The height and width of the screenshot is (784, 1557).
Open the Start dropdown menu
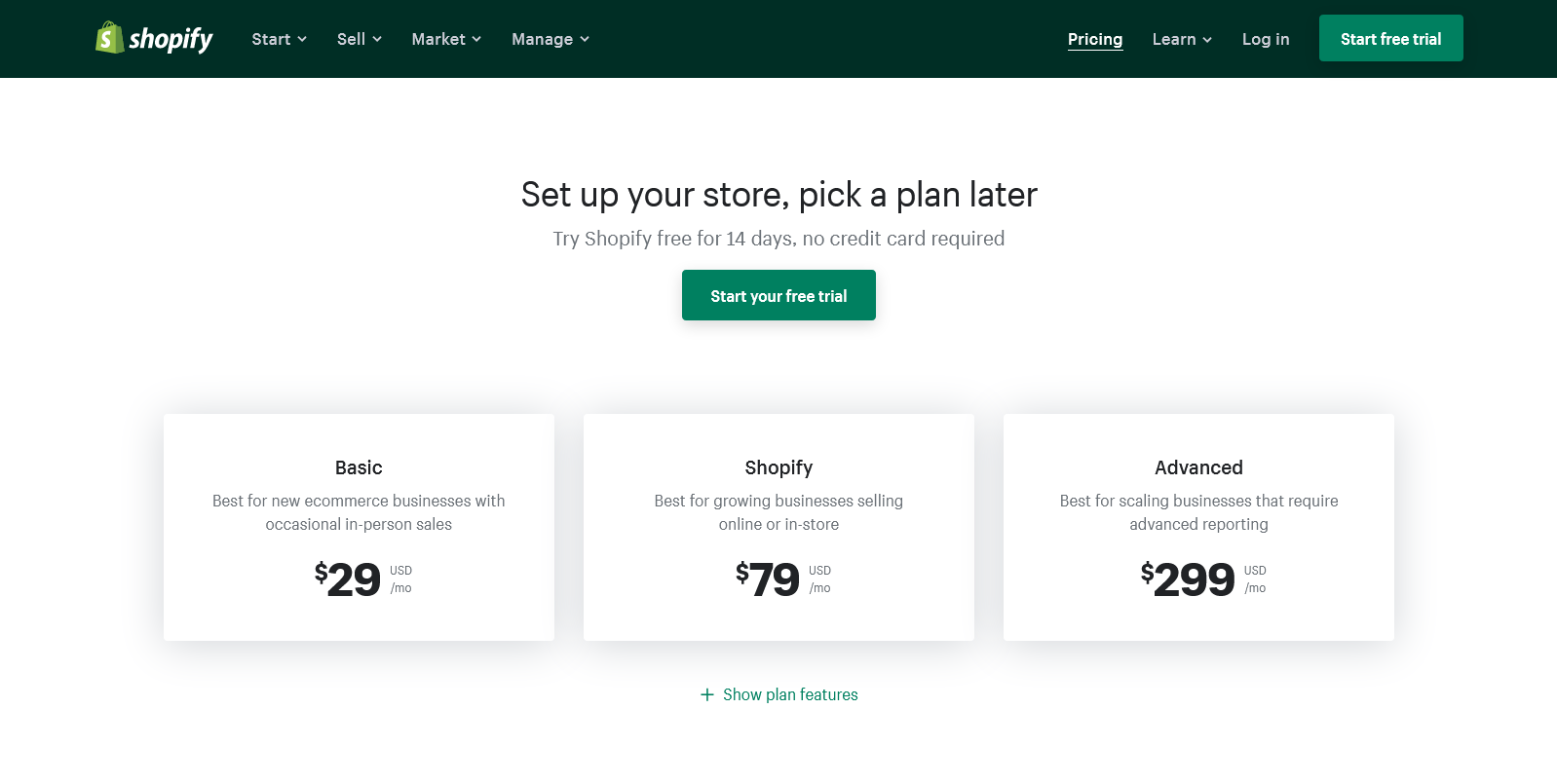(279, 39)
